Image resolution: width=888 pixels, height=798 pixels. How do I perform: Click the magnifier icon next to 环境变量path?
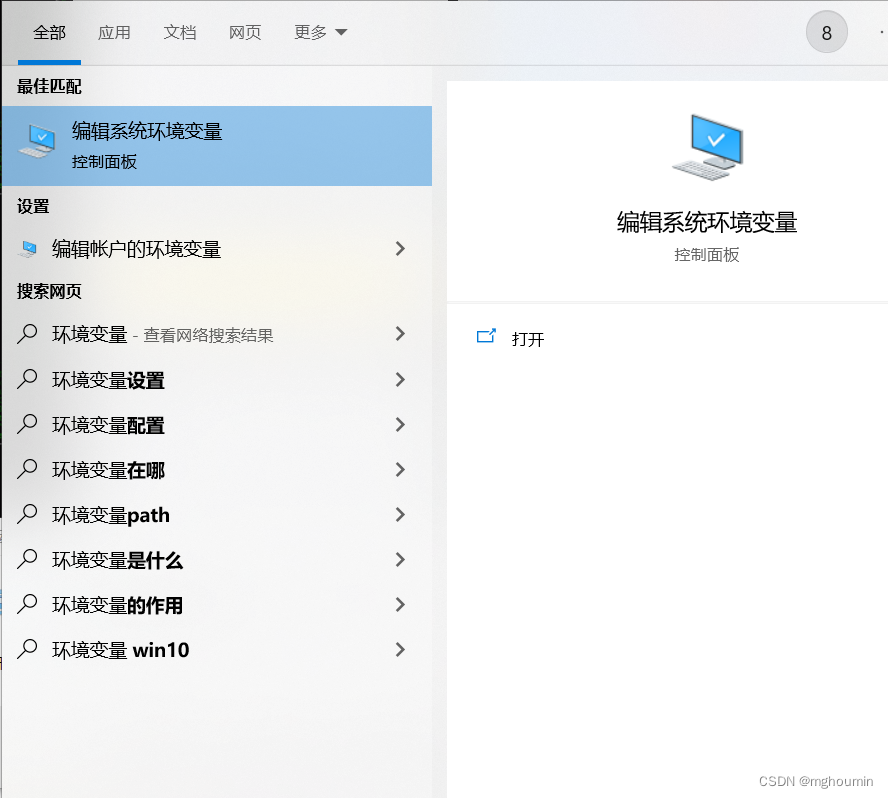[27, 515]
